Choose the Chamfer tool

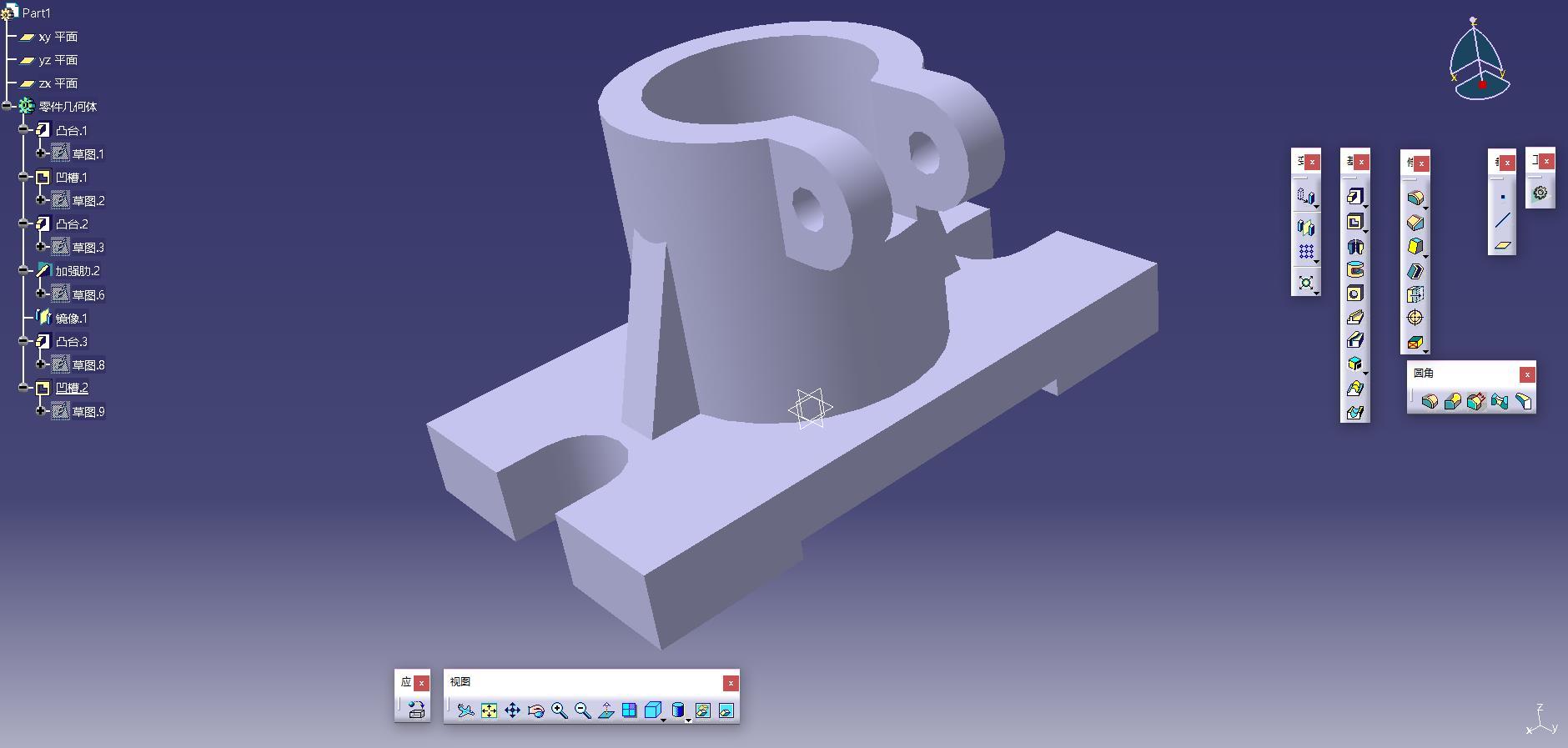(1415, 223)
